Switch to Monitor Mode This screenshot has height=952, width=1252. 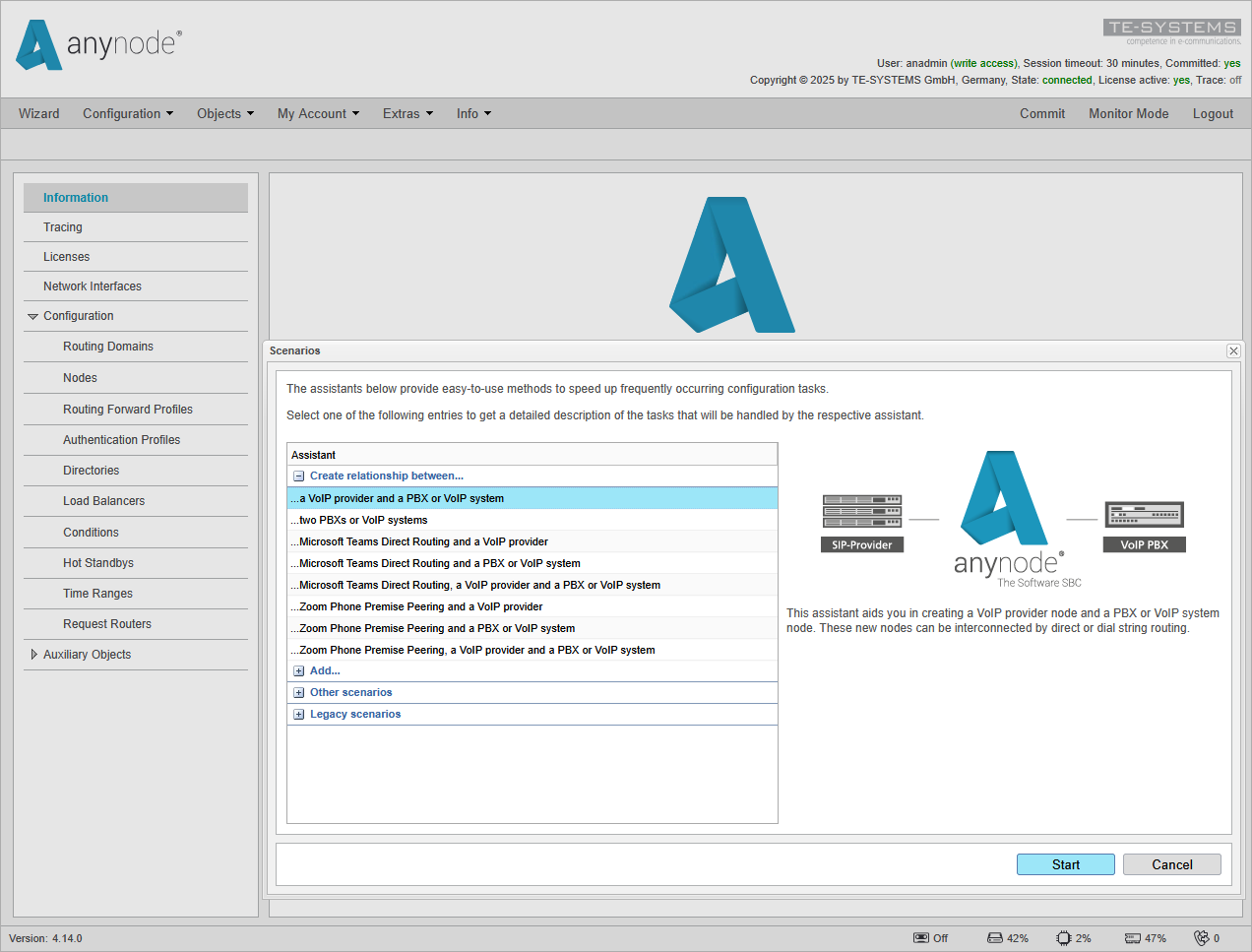coord(1128,113)
